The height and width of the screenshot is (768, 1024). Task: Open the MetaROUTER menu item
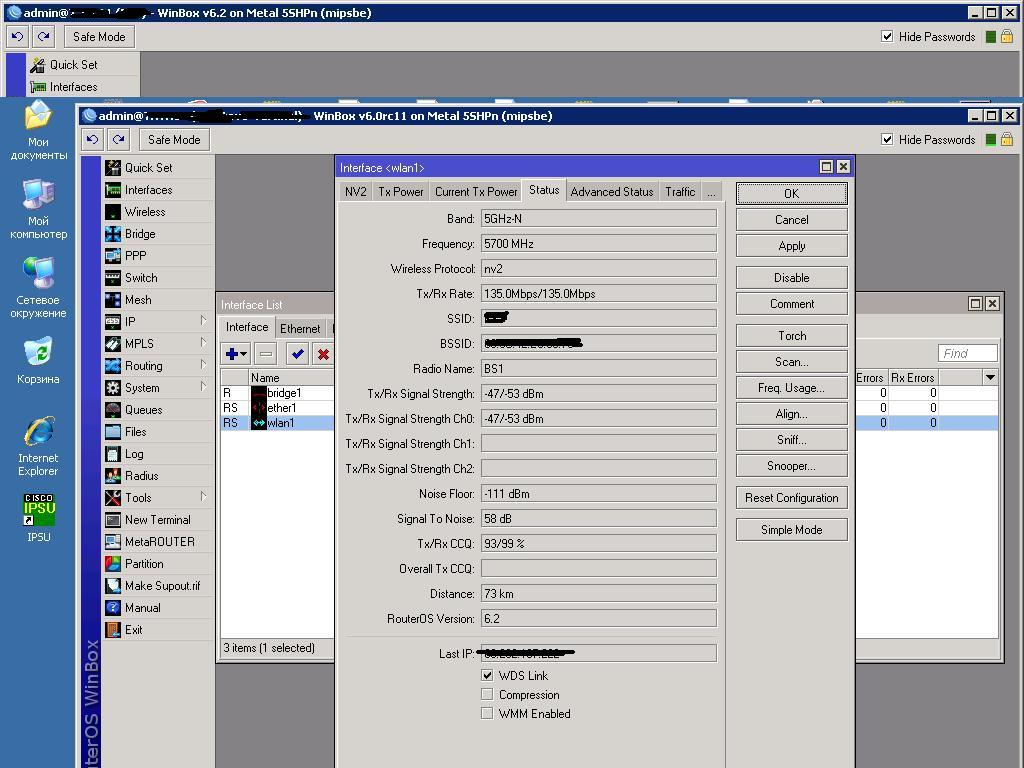pos(158,541)
